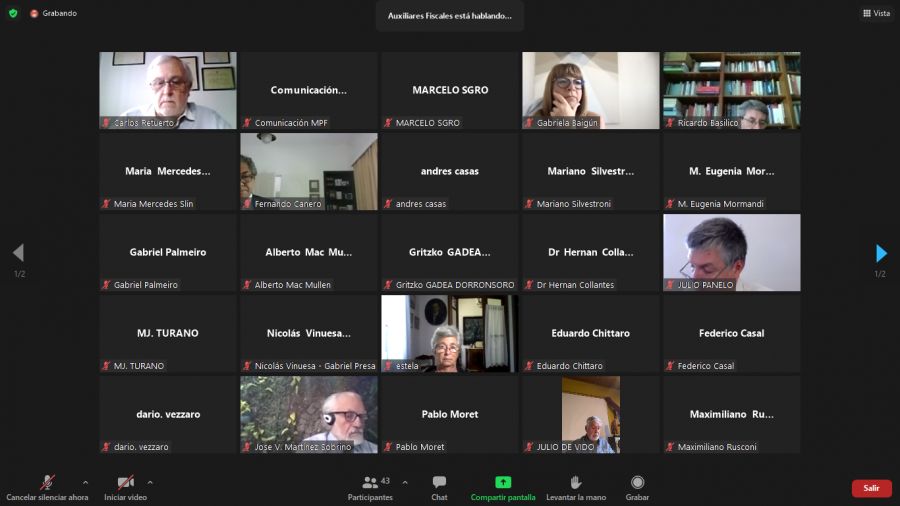
Task: Select the MARCELO SGRO participant tile
Action: pyautogui.click(x=450, y=91)
